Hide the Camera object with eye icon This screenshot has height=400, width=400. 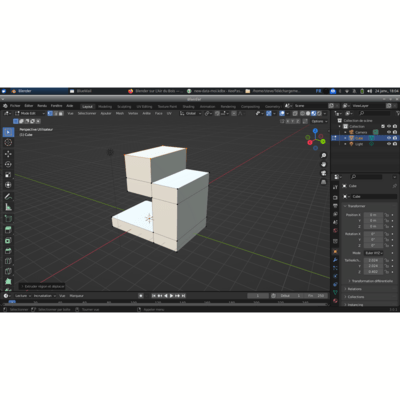click(x=389, y=132)
